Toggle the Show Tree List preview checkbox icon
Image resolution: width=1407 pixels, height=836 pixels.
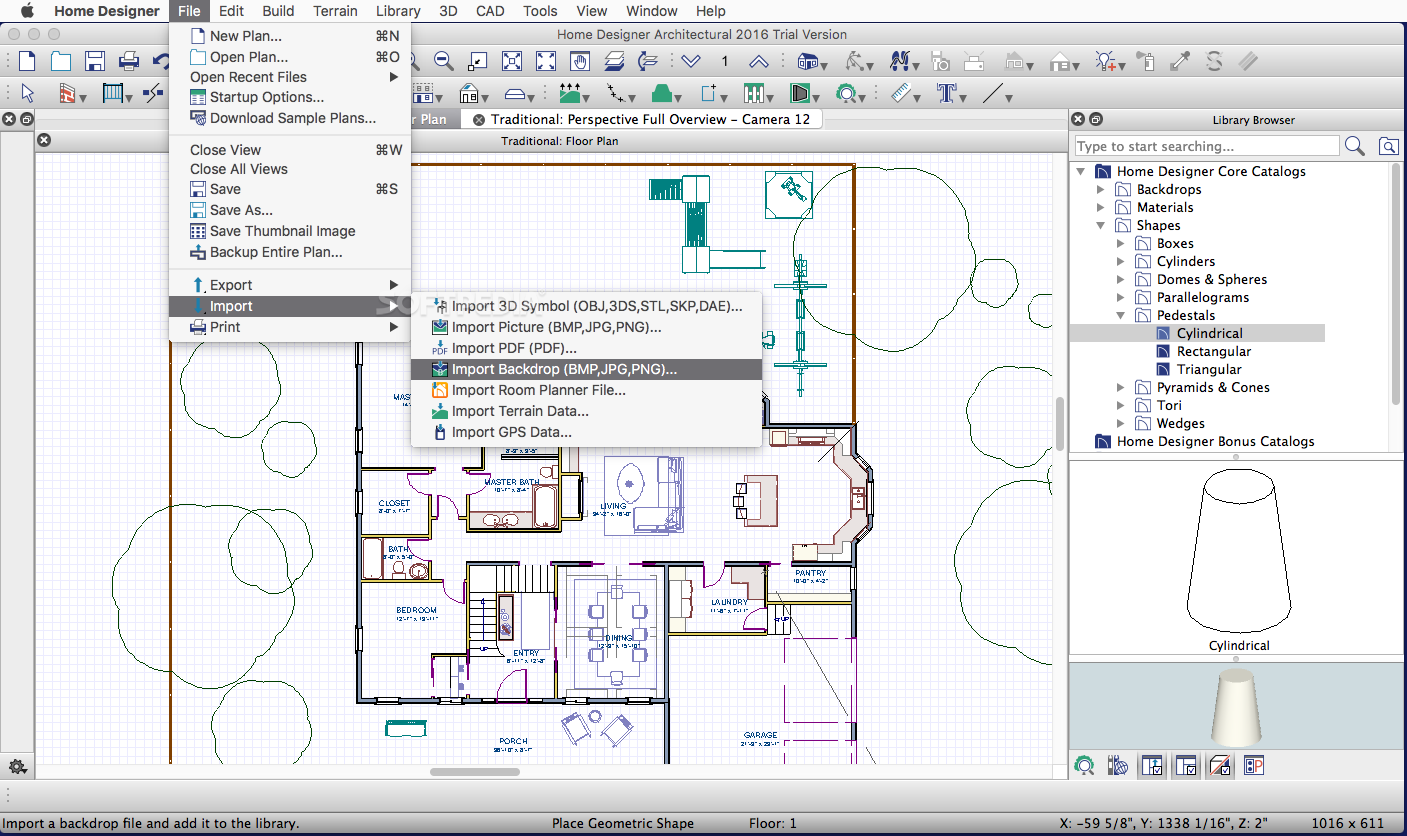coord(1152,766)
